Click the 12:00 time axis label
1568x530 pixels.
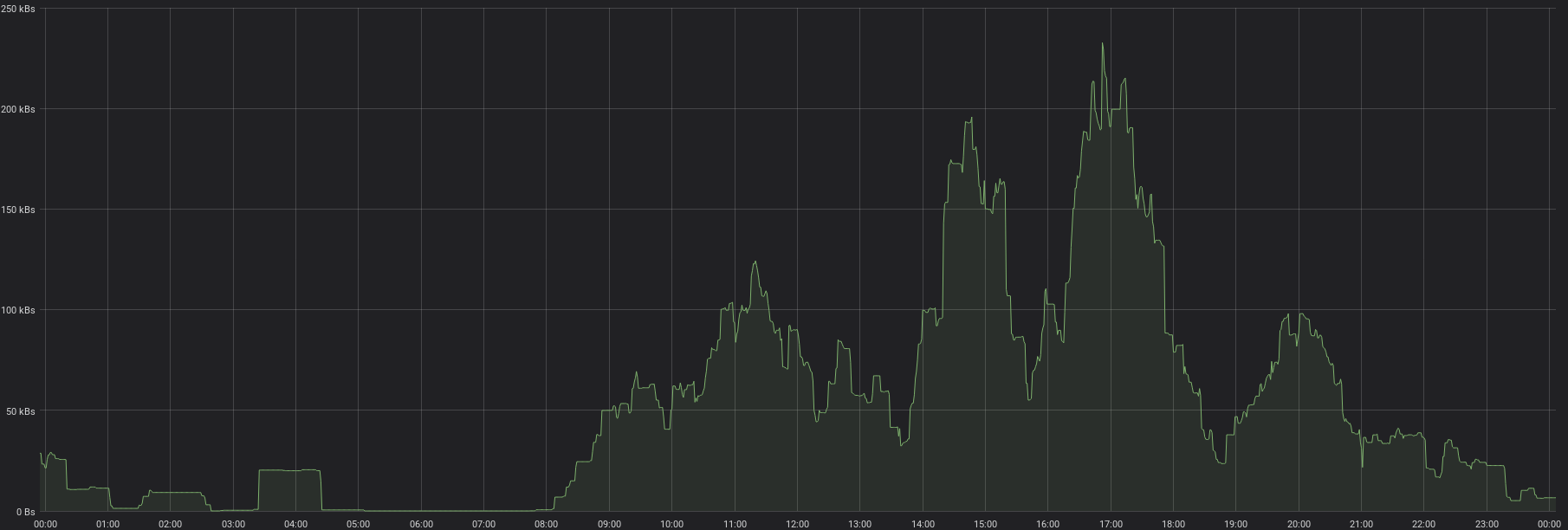pos(797,524)
